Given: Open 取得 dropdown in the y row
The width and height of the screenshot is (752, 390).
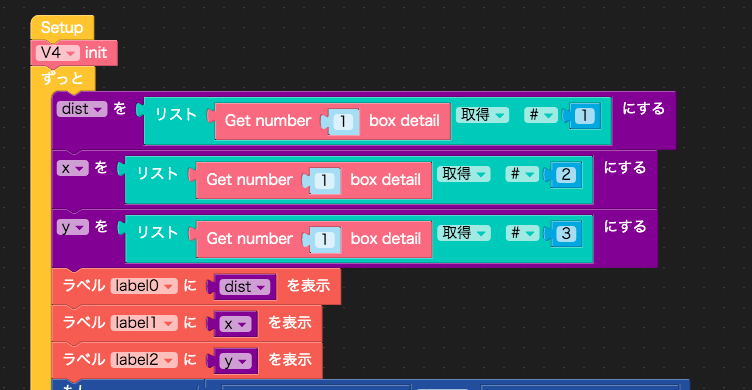Looking at the screenshot, I should pos(463,233).
